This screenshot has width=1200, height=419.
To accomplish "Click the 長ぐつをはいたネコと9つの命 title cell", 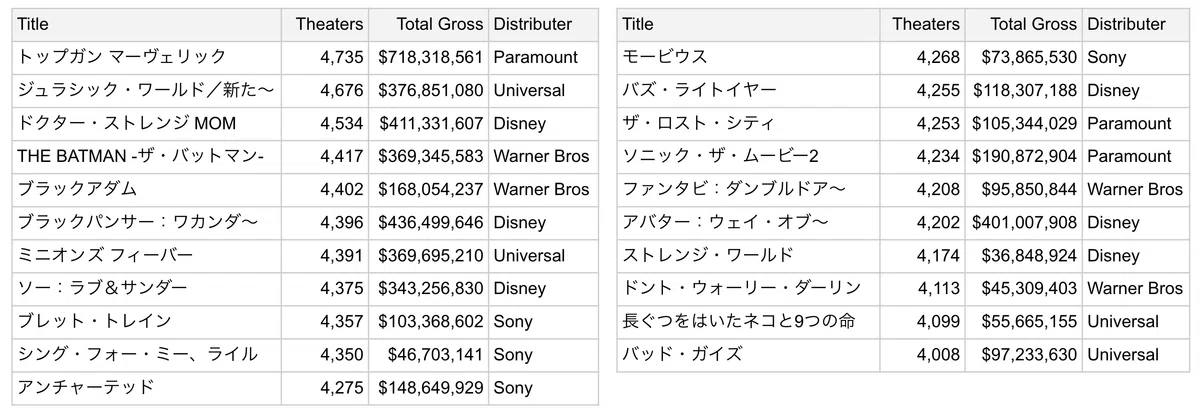I will point(747,321).
